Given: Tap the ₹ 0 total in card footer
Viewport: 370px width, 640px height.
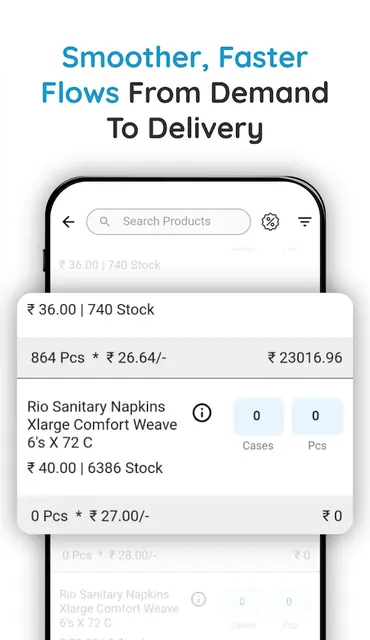Looking at the screenshot, I should 332,516.
